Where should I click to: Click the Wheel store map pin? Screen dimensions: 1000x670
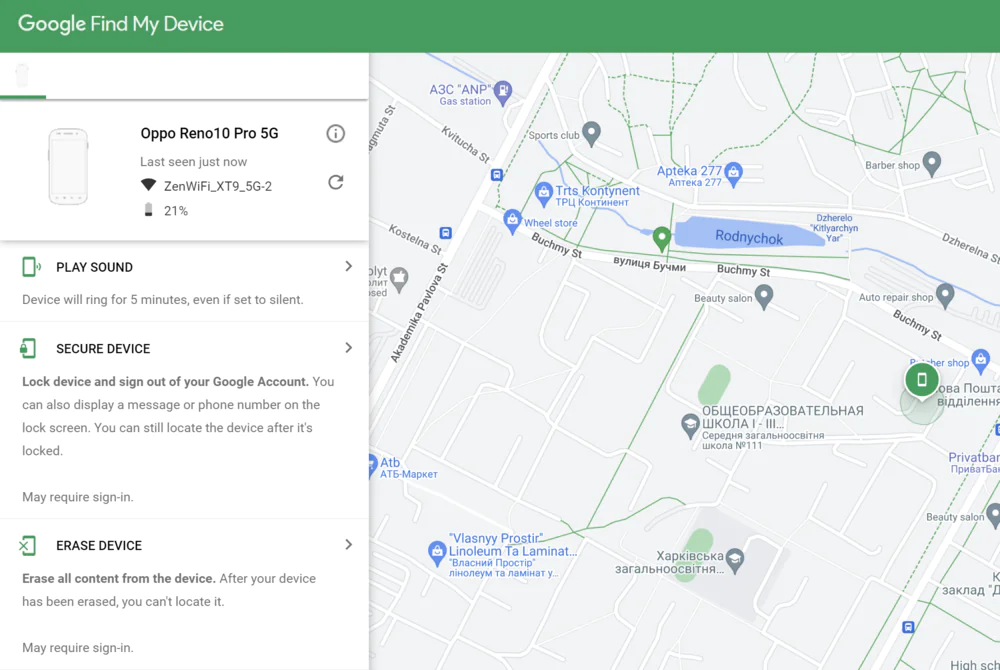point(512,221)
